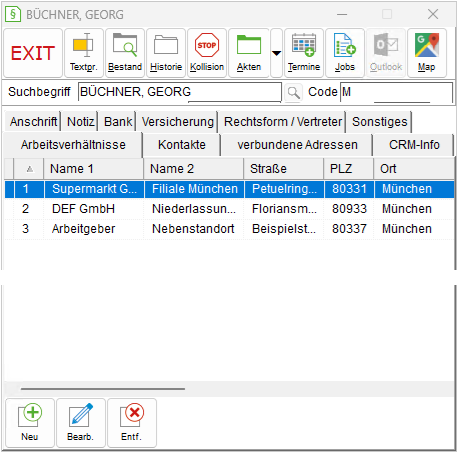This screenshot has height=453, width=457.
Task: Click the 80337 PLZ cell
Action: [349, 229]
